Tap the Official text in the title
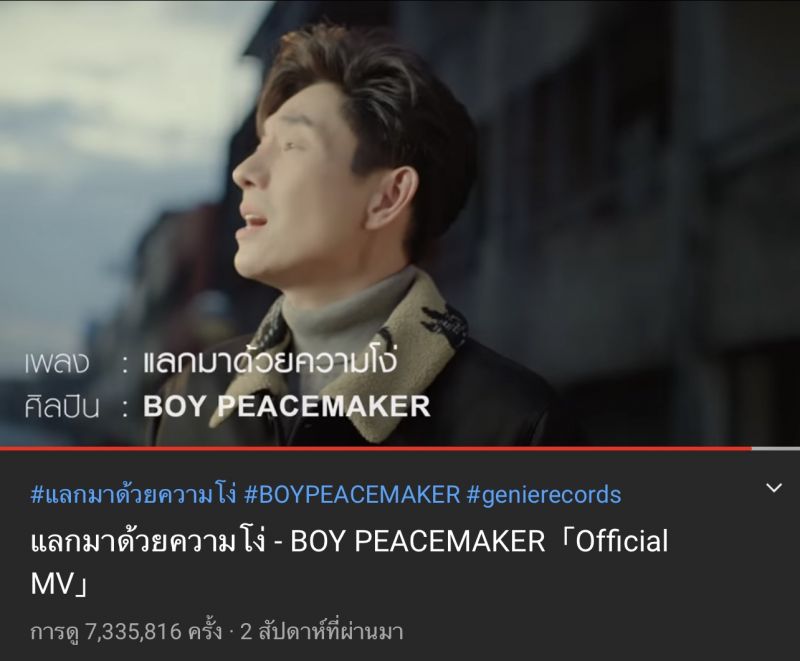Screen dimensions: 800x661 (621, 541)
